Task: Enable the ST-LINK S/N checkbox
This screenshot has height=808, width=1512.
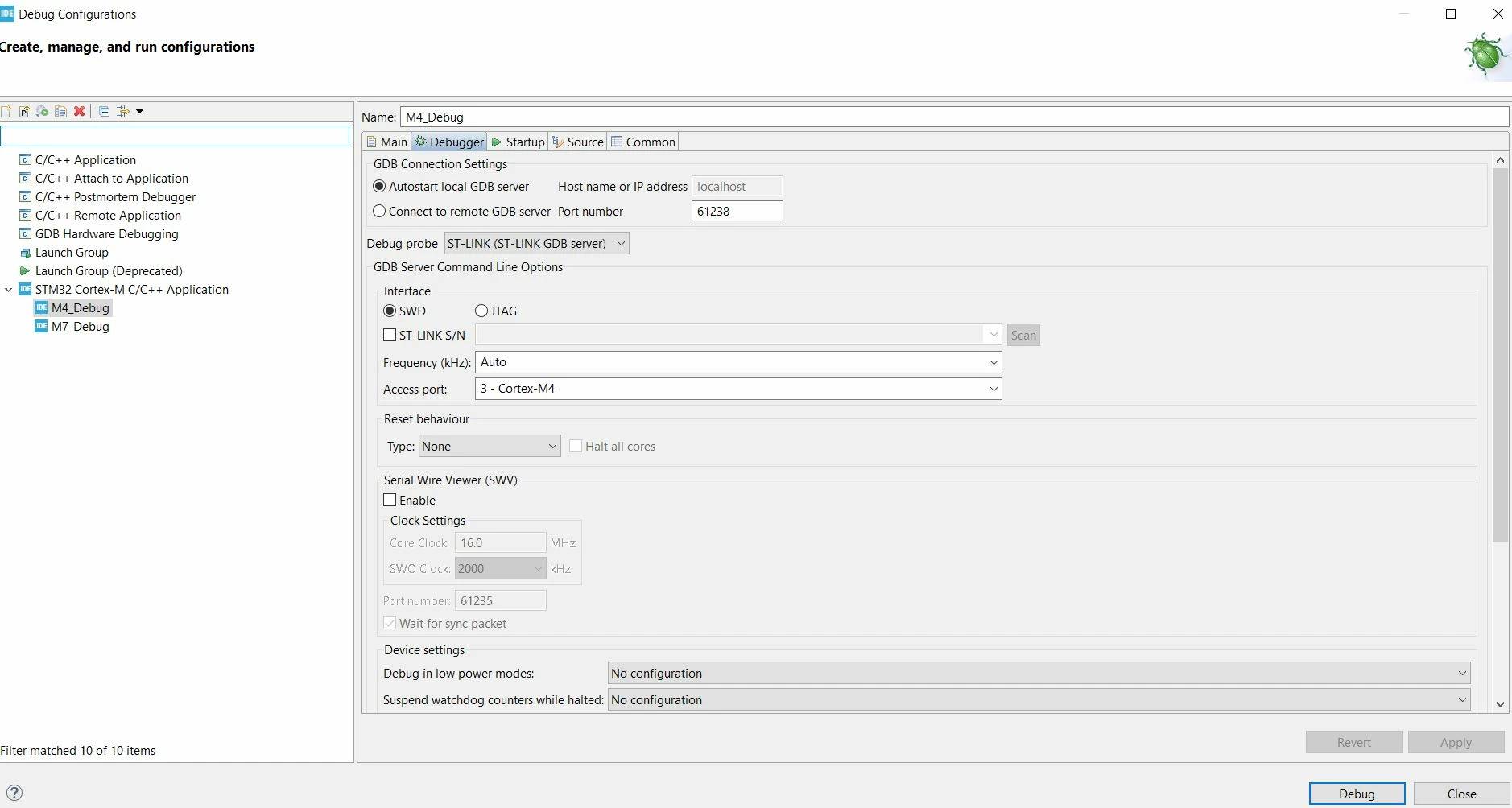Action: coord(390,335)
